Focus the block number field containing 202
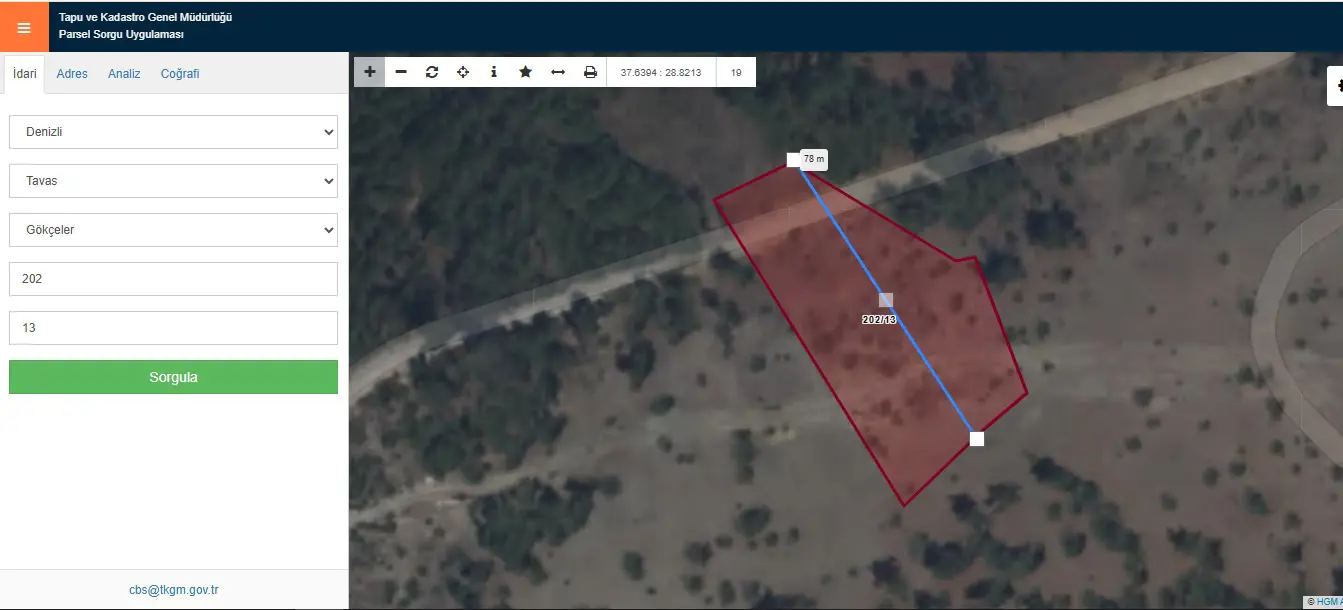Screen dimensions: 1343x610 click(x=173, y=279)
